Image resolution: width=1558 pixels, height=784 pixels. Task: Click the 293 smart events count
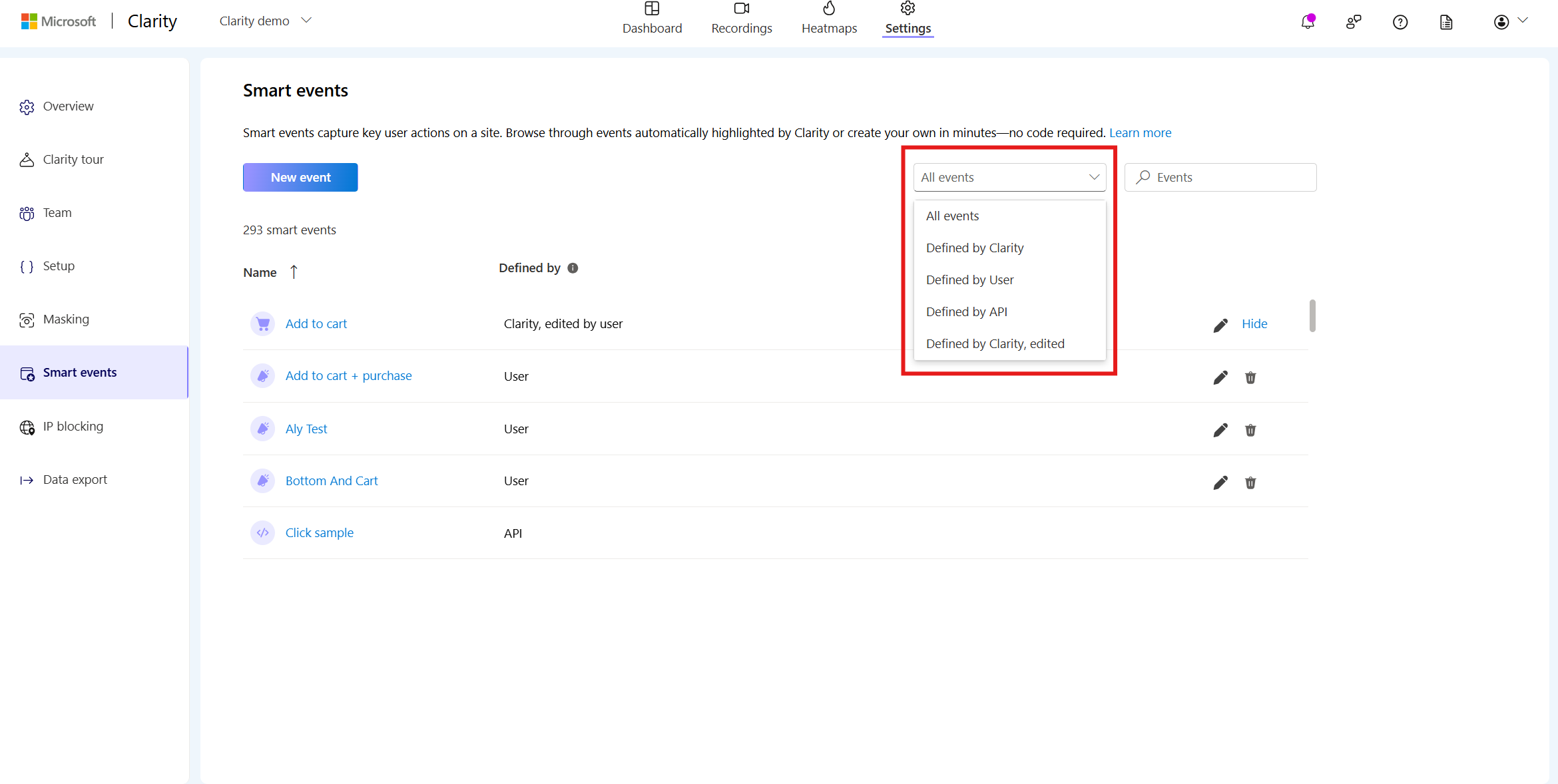290,230
